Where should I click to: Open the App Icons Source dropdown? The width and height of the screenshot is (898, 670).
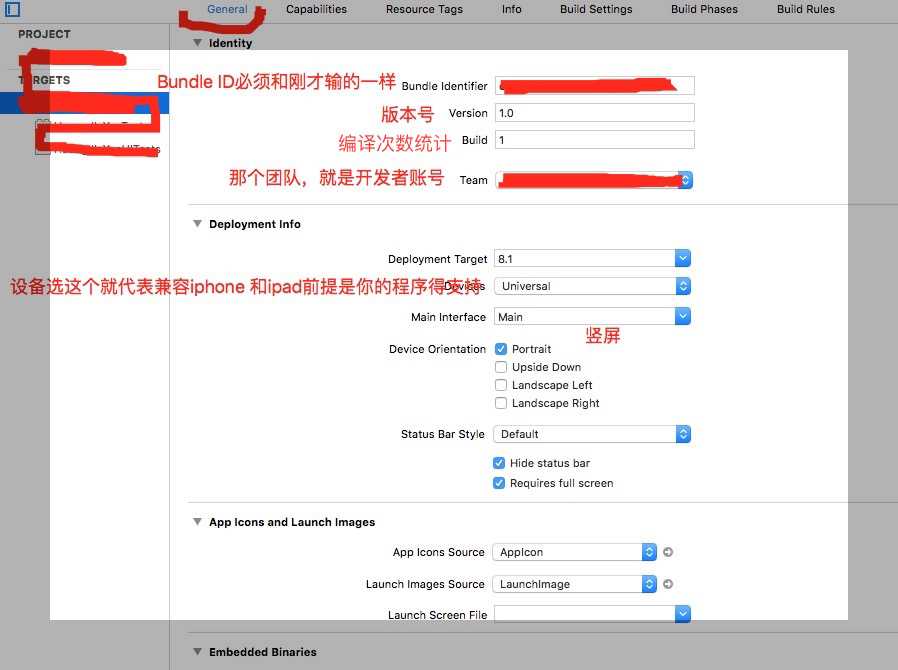(574, 552)
